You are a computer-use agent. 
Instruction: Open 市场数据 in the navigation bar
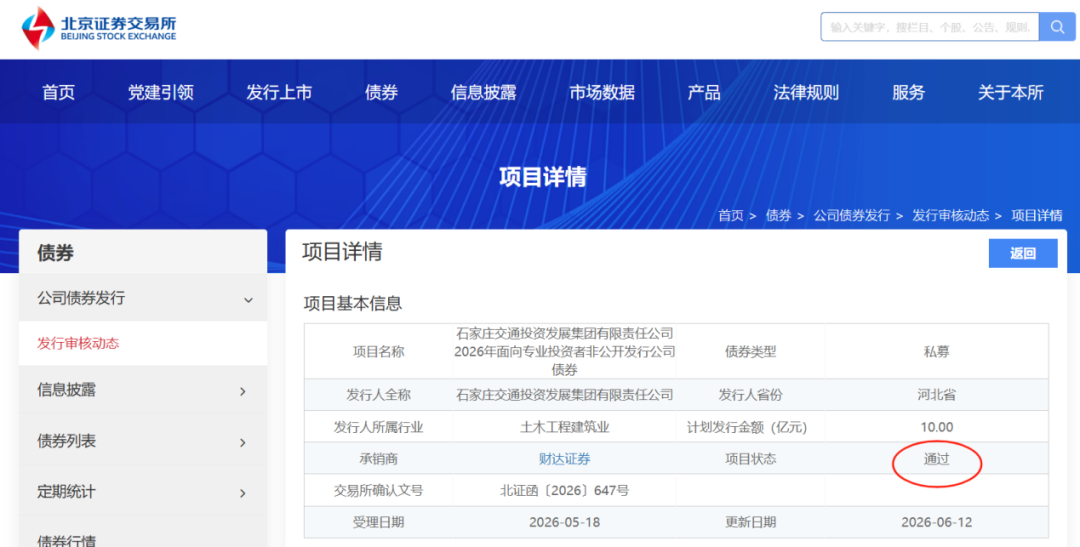click(602, 92)
